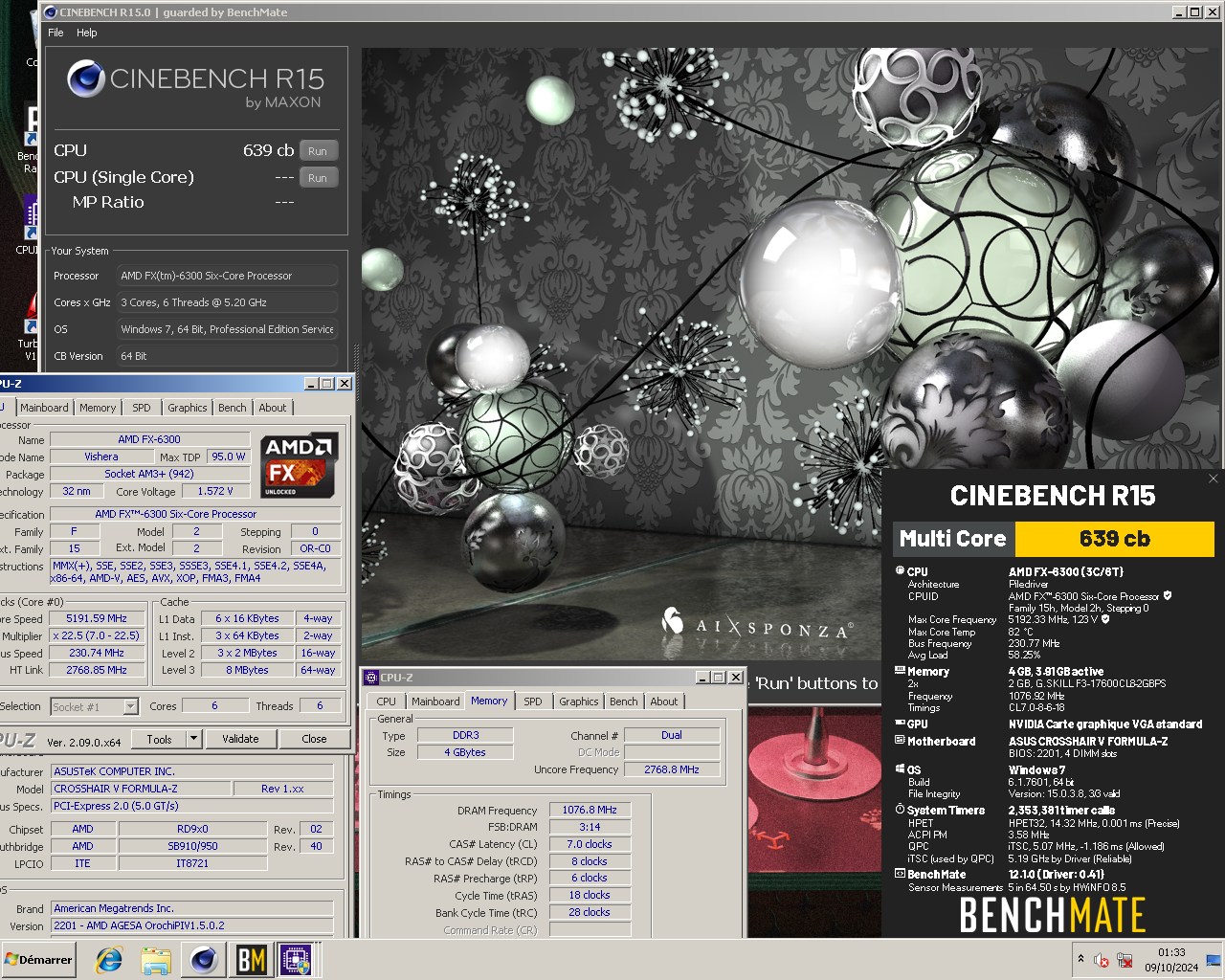Image resolution: width=1225 pixels, height=980 pixels.
Task: Click the Cinebench title bar app icon
Action: (x=50, y=12)
